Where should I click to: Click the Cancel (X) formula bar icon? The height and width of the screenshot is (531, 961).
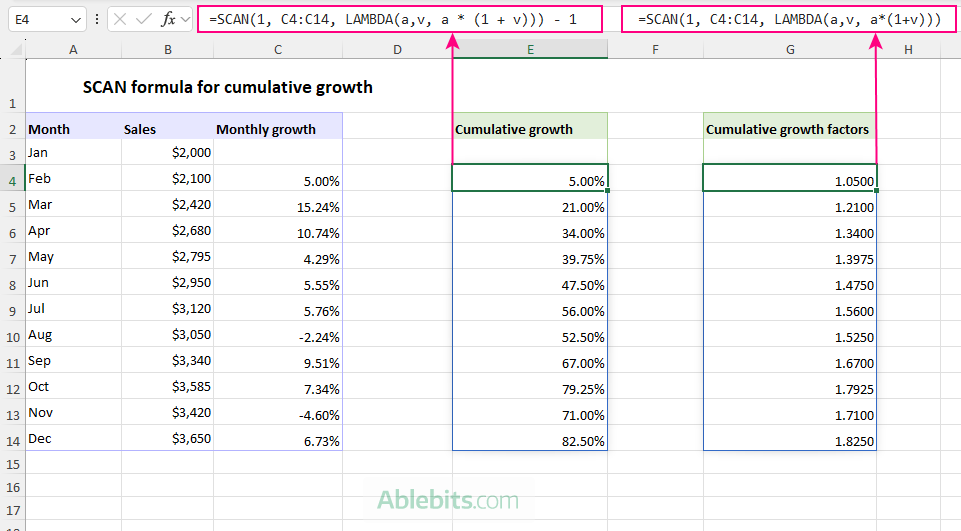point(120,20)
